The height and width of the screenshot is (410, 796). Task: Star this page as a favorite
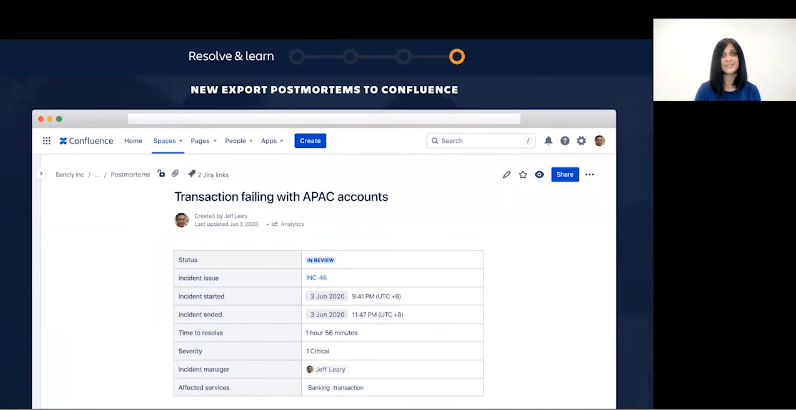(x=523, y=174)
